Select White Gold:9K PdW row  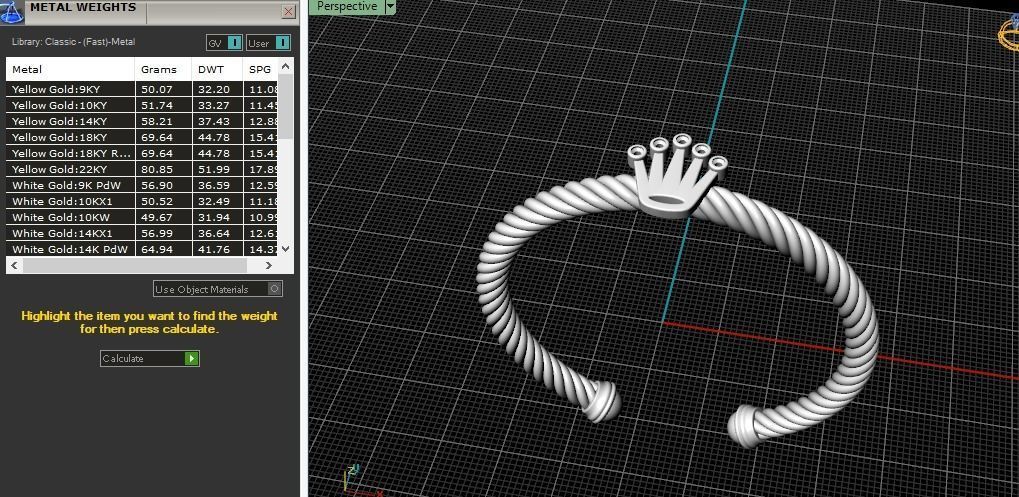pyautogui.click(x=142, y=185)
